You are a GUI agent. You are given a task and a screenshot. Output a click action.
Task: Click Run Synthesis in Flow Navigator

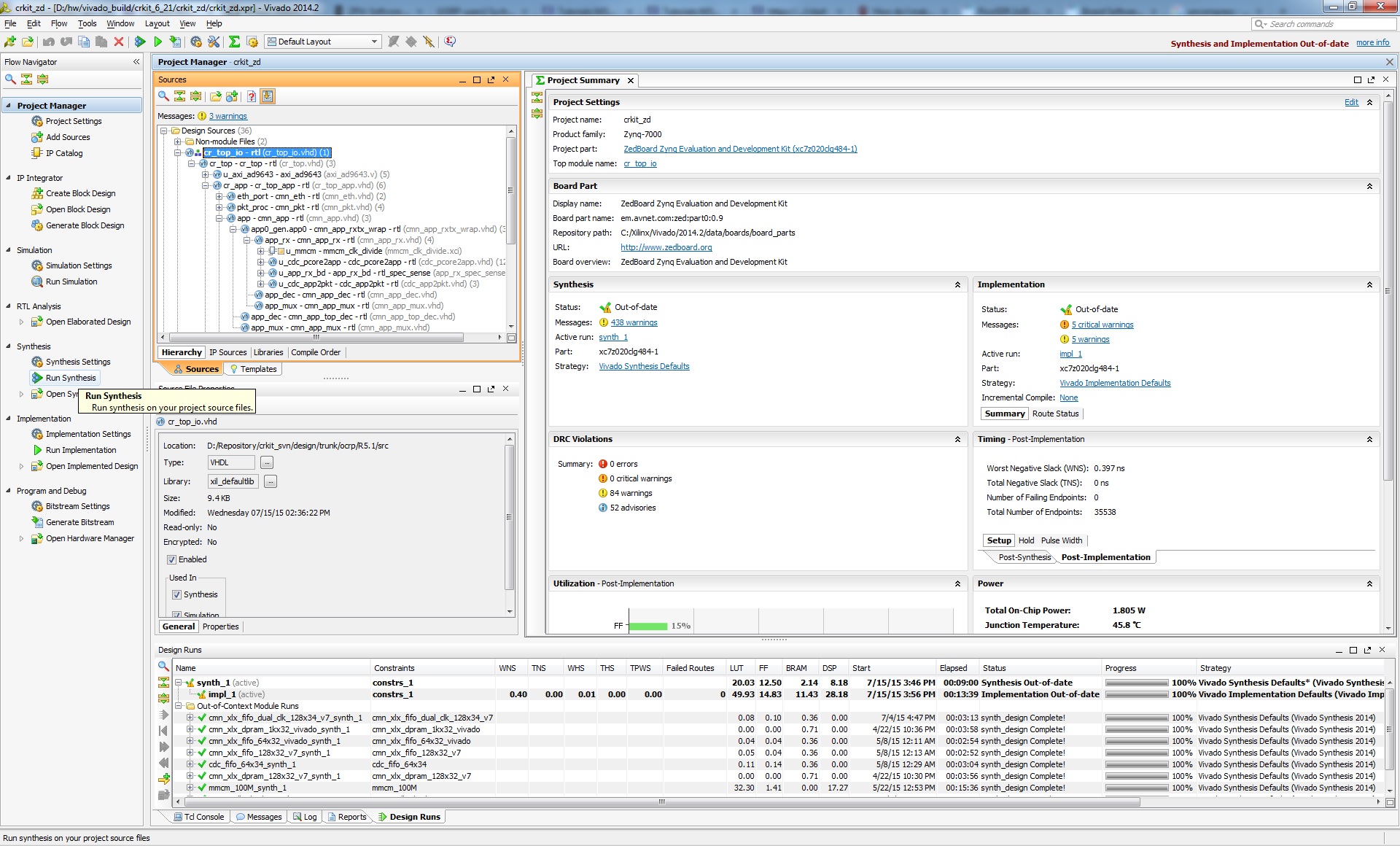70,378
